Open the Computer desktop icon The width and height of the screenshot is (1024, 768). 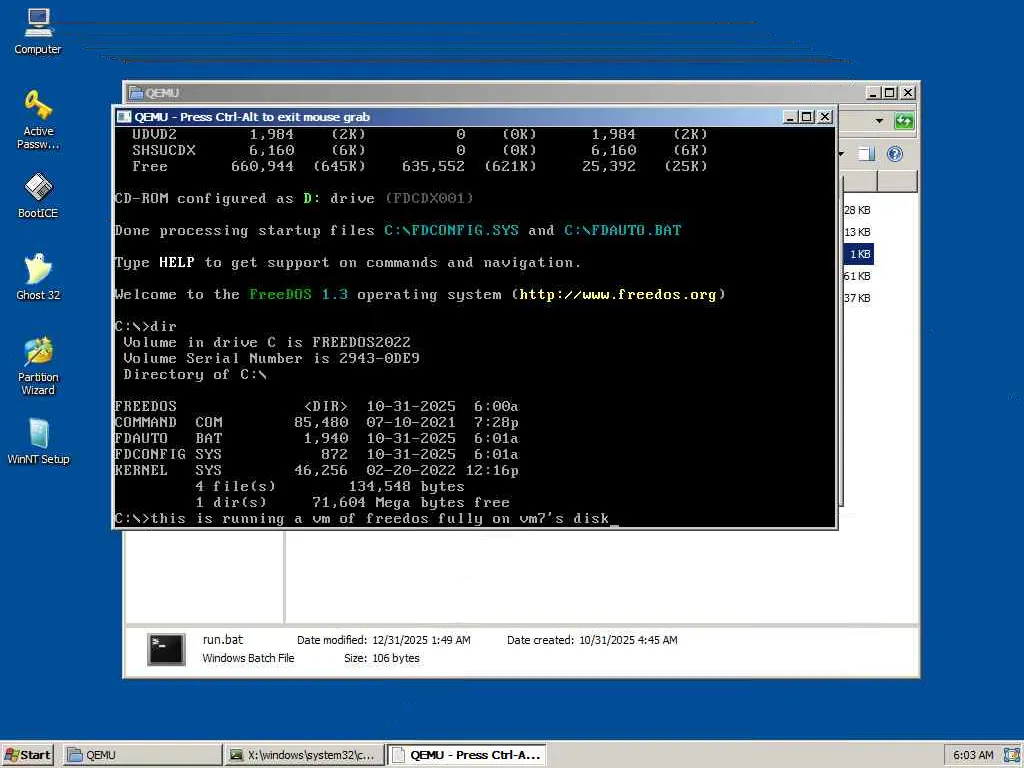[38, 31]
